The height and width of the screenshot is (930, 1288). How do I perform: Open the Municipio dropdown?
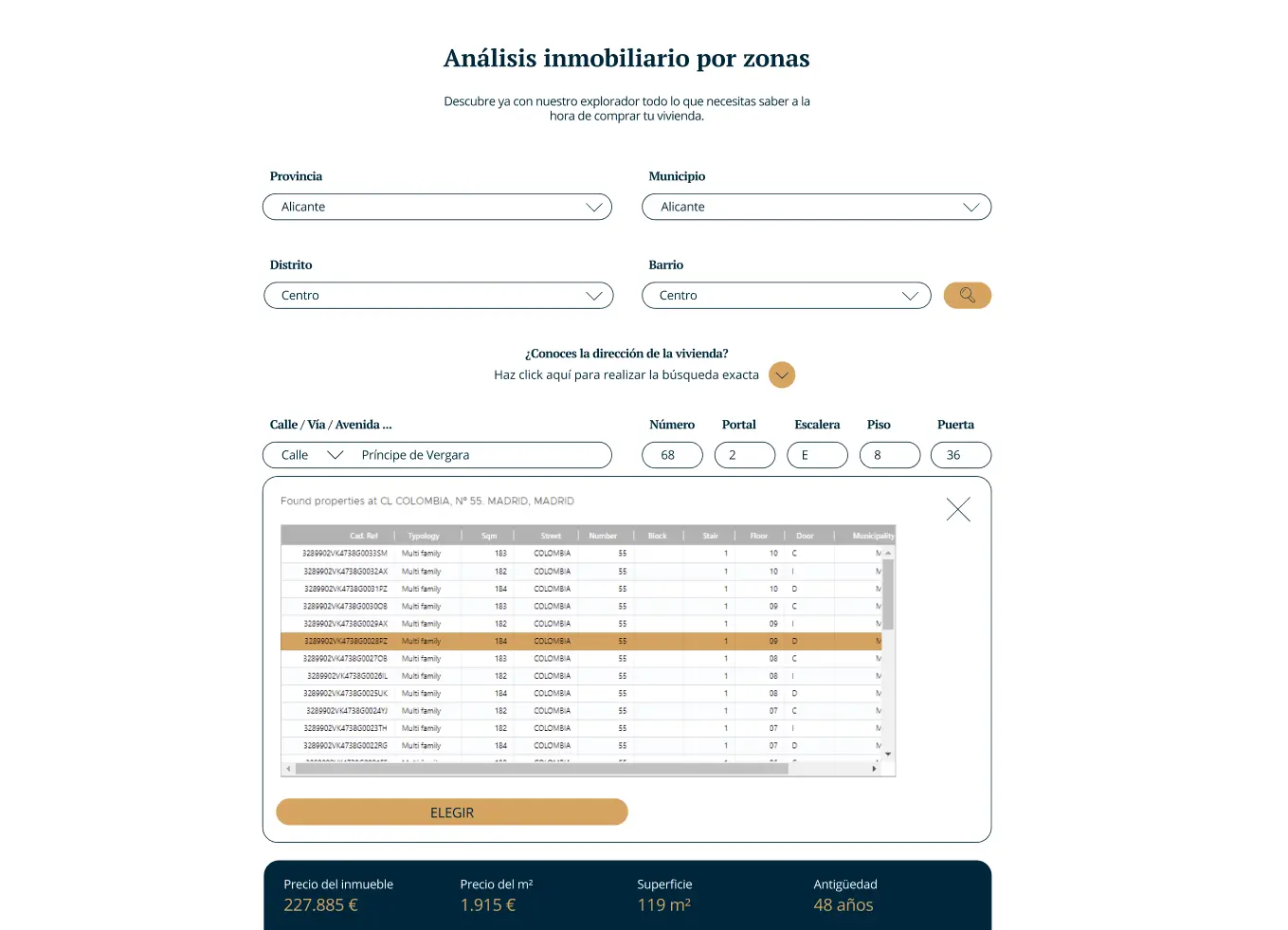tap(816, 208)
